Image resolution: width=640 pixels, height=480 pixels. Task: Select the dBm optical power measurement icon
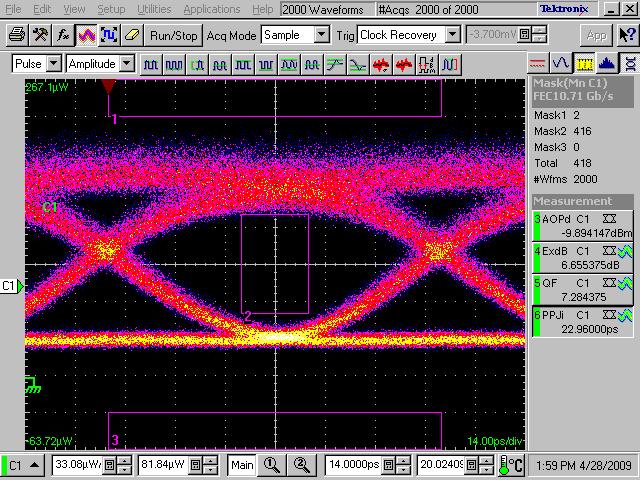click(427, 64)
